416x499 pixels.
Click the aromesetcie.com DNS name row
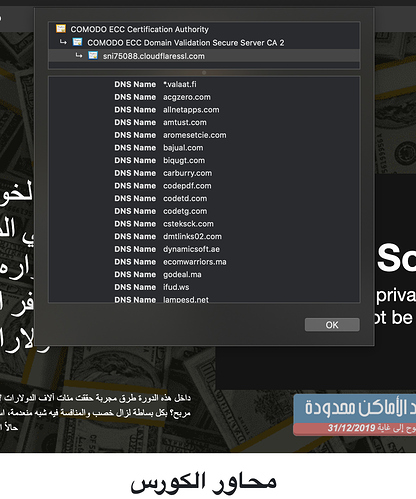point(204,135)
